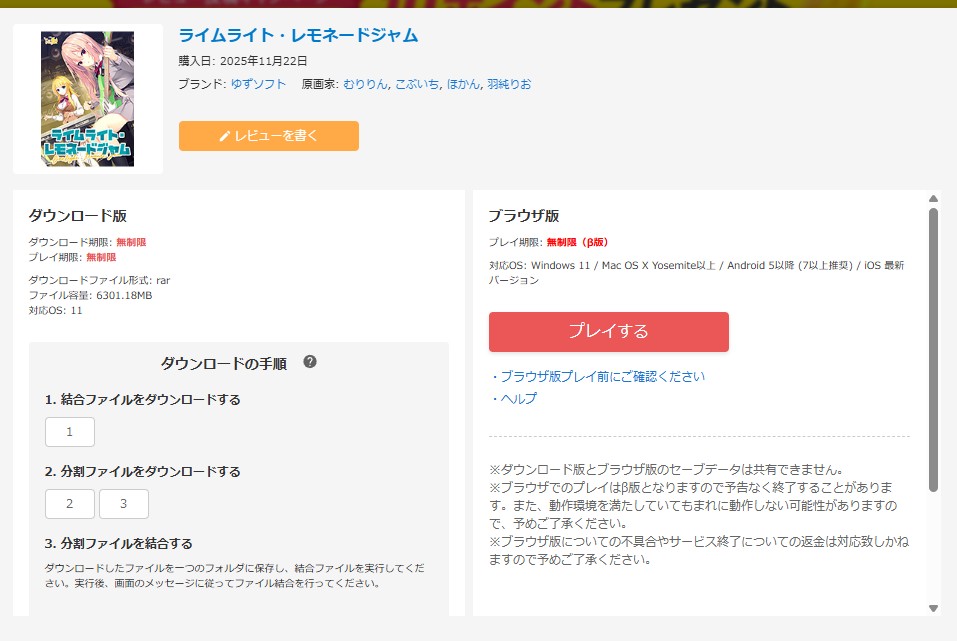Select artist link ほかん

pos(464,84)
